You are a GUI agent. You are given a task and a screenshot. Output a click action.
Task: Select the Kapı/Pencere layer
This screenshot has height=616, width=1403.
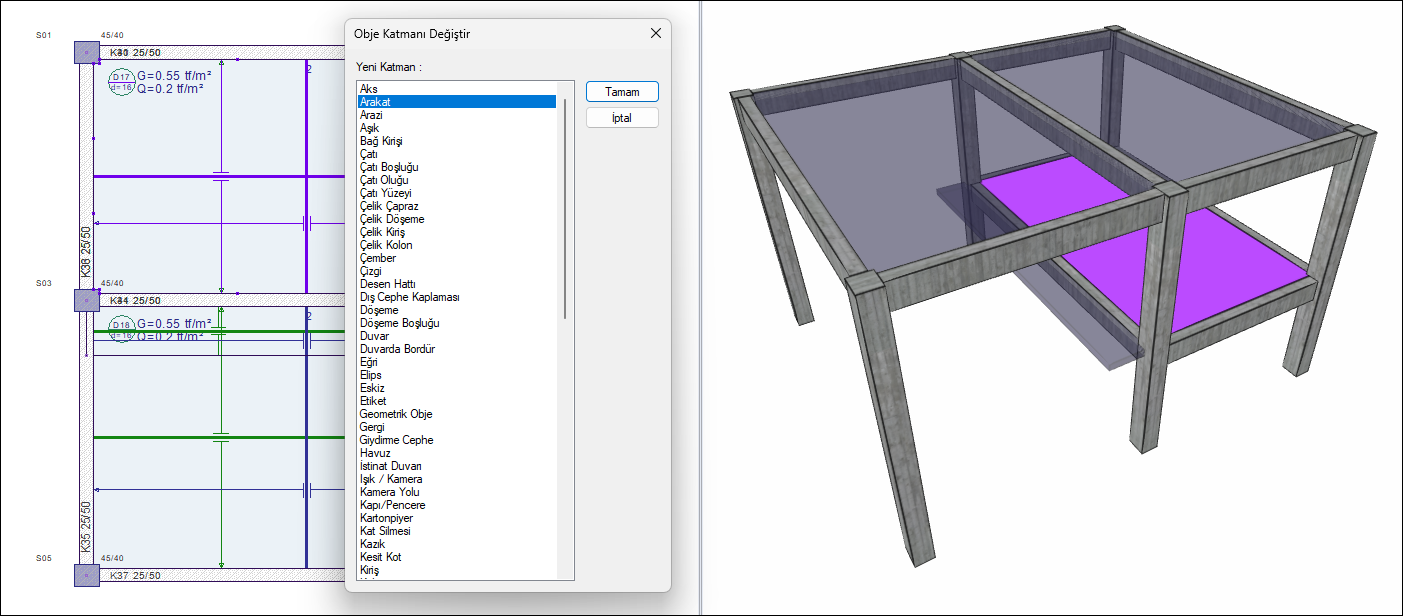pos(392,505)
